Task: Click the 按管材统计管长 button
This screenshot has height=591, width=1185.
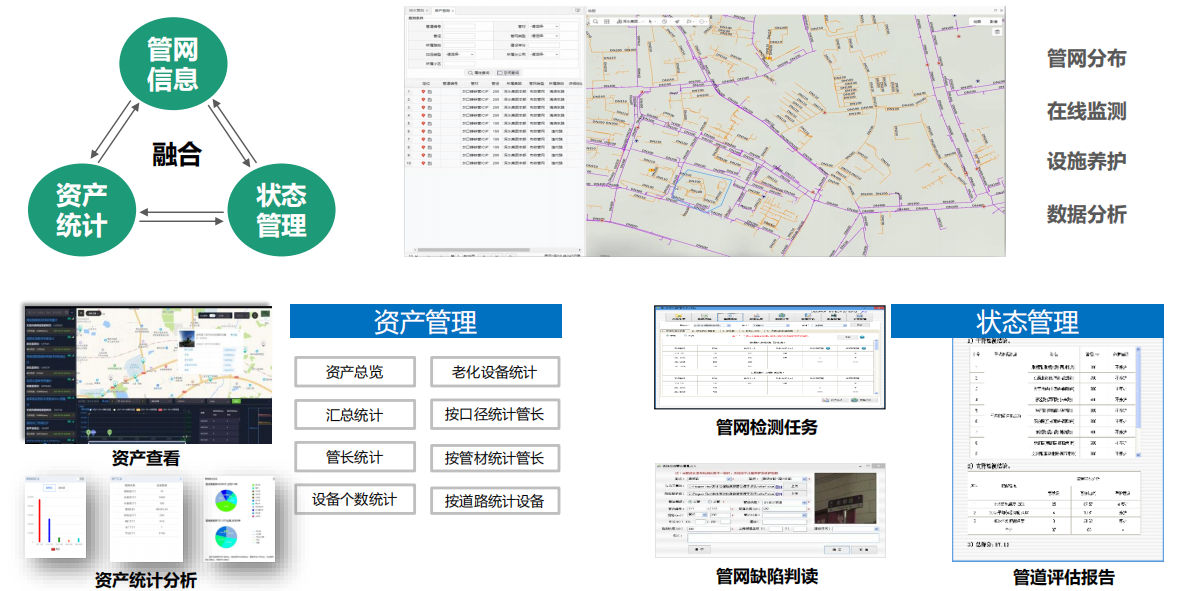Action: coord(495,458)
